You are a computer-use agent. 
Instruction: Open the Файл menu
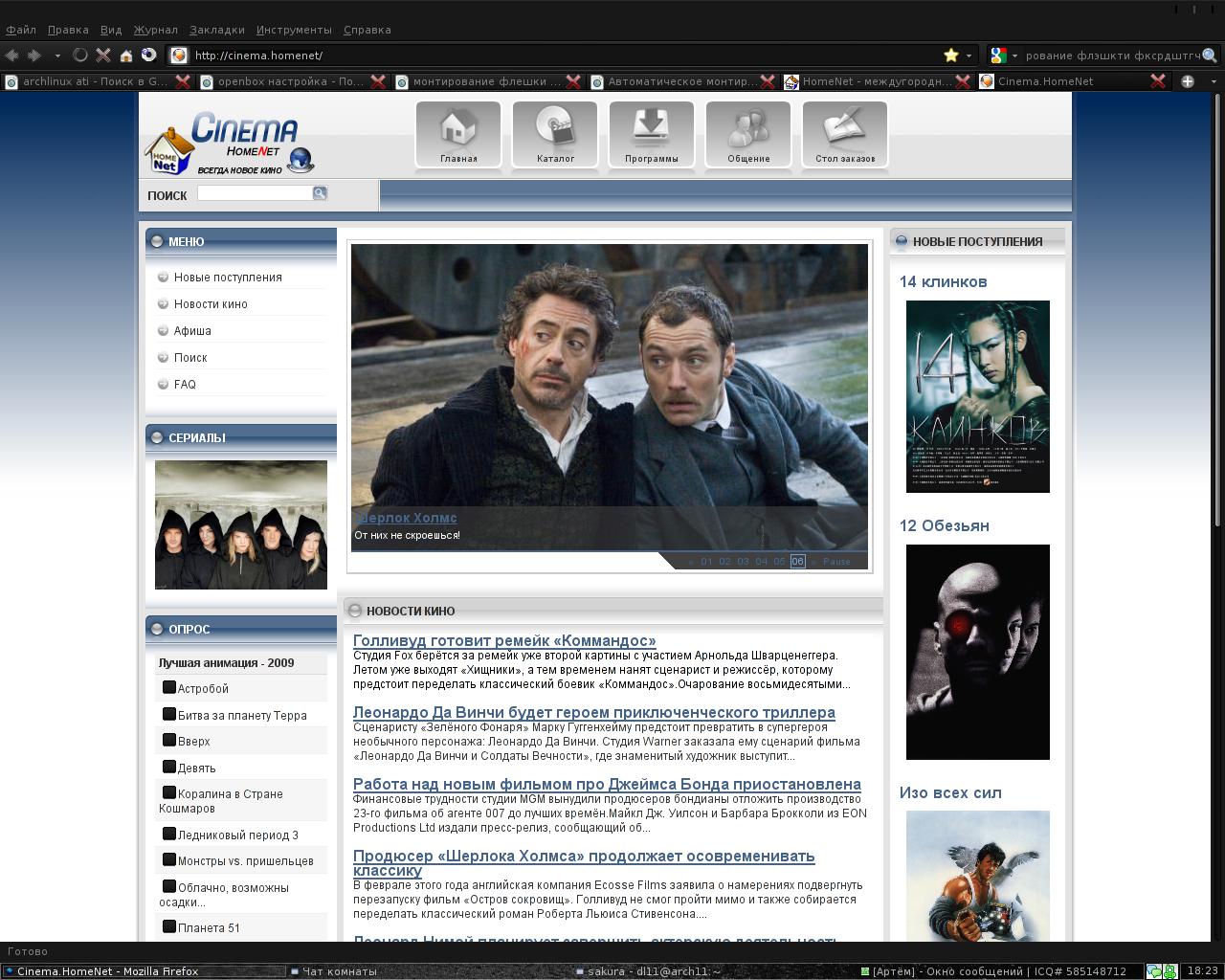[21, 30]
